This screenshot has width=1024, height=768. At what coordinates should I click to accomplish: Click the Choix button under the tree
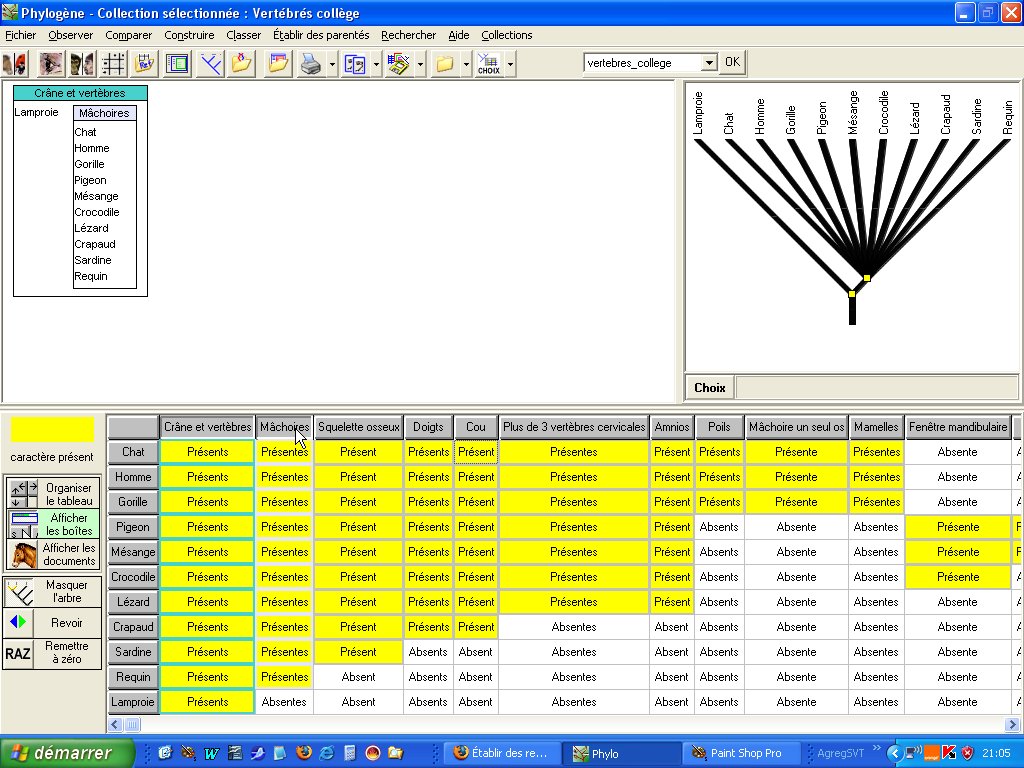pyautogui.click(x=710, y=388)
